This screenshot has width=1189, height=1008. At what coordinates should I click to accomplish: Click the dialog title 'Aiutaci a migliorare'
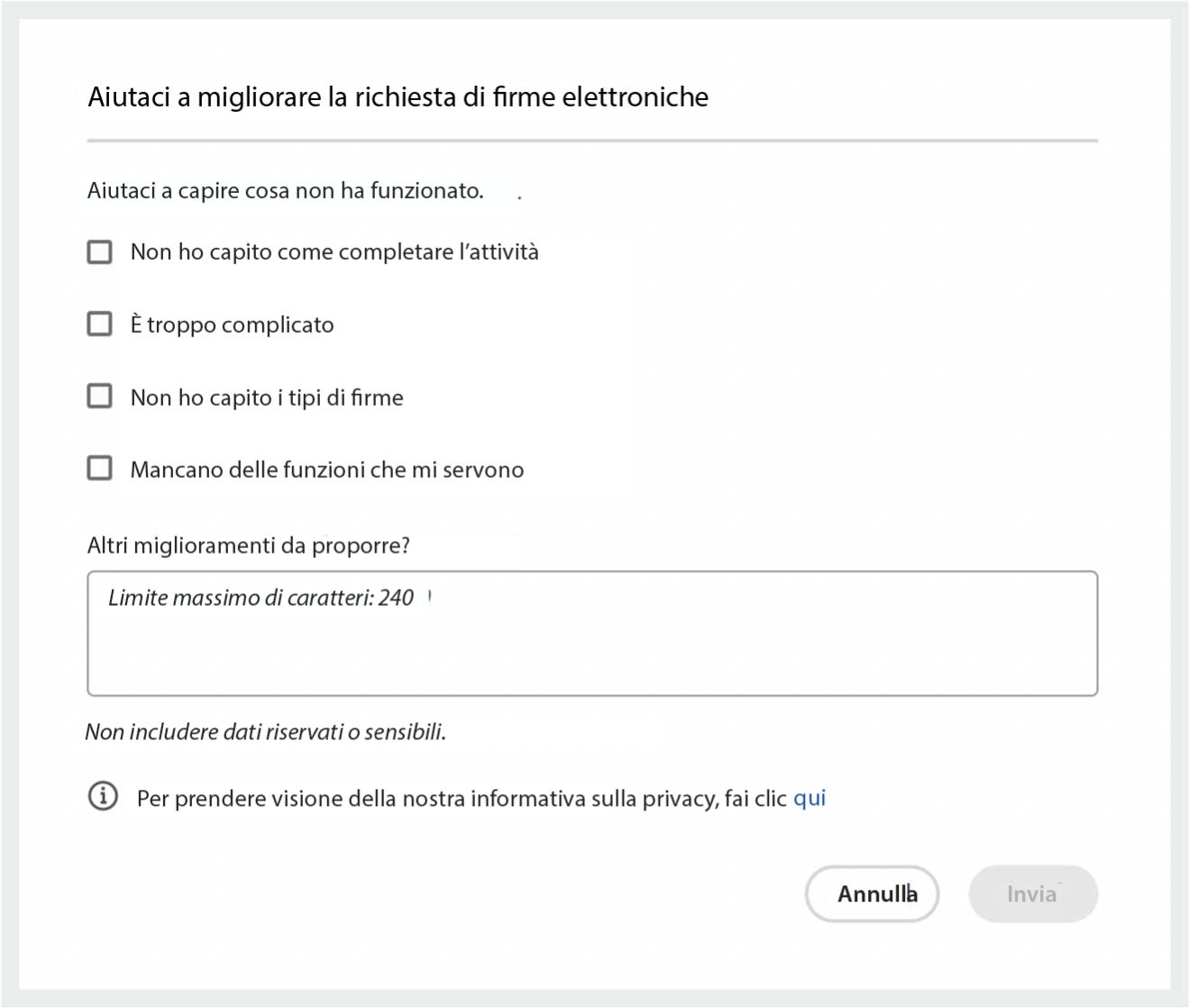click(x=398, y=96)
